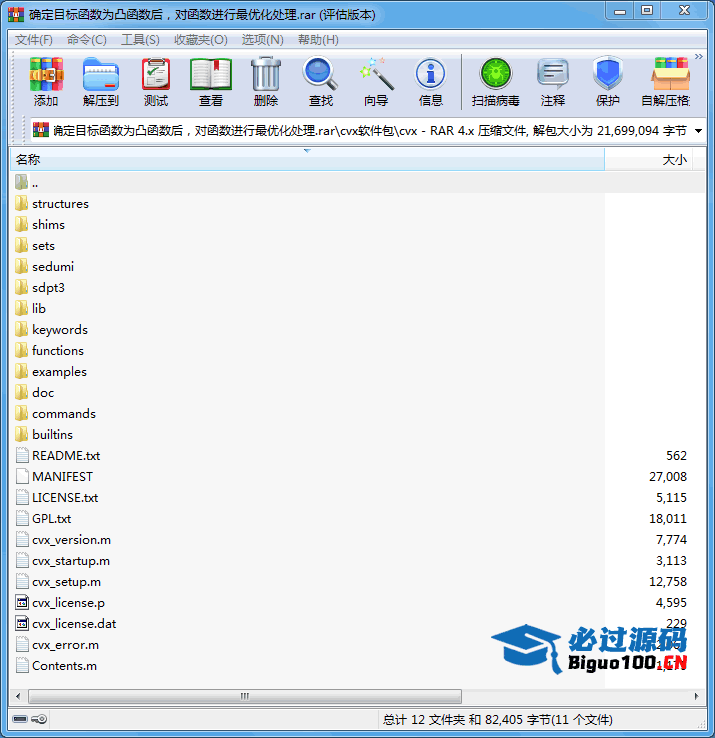The image size is (715, 738).
Task: Click the cvx_license.dat file icon
Action: point(22,624)
